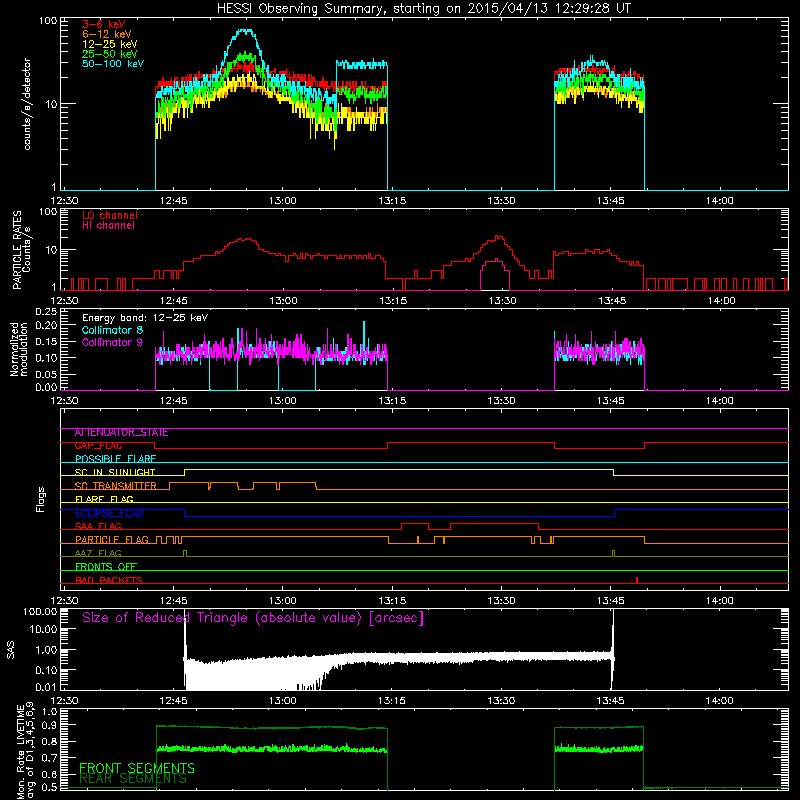Click the 'Size of Reduced Triangle' plot title
This screenshot has width=800, height=800.
[x=253, y=618]
